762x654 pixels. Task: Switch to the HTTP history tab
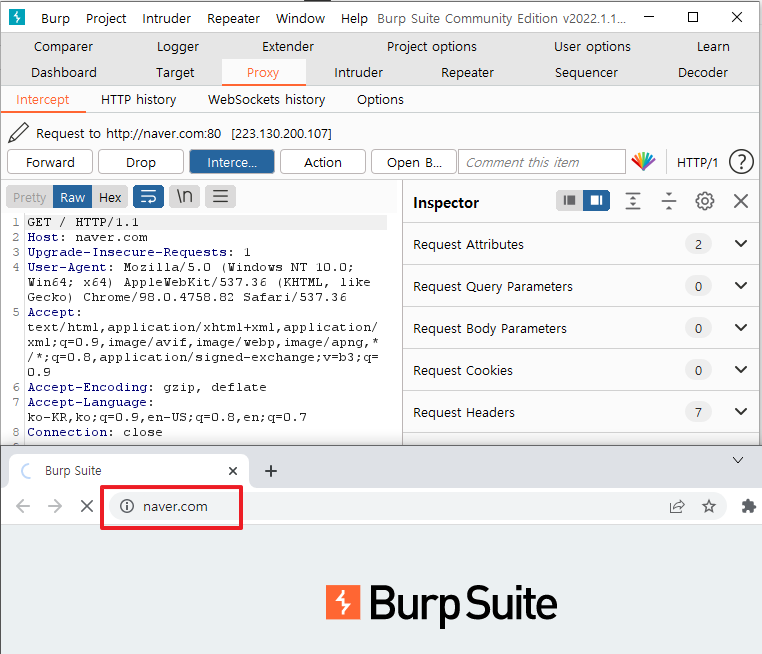[x=139, y=100]
